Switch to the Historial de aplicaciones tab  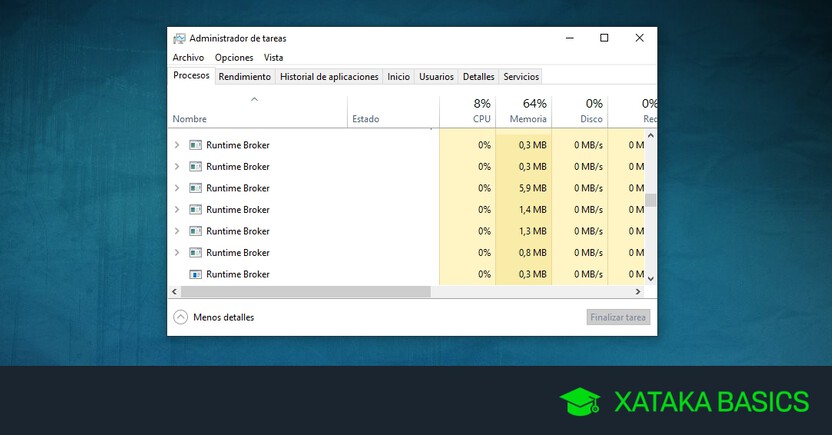[329, 77]
